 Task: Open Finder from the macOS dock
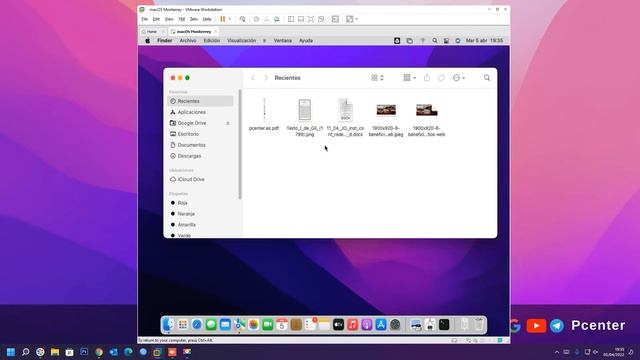[168, 324]
